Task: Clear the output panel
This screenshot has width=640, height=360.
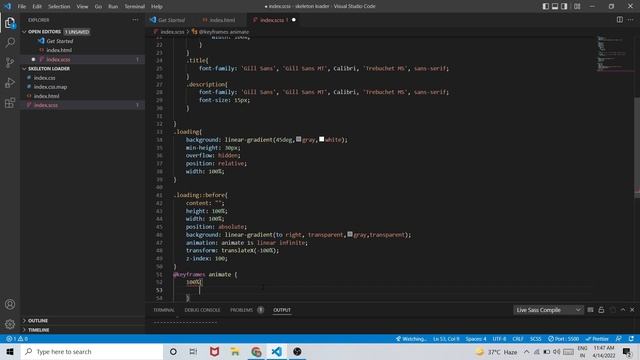Action: [590, 310]
